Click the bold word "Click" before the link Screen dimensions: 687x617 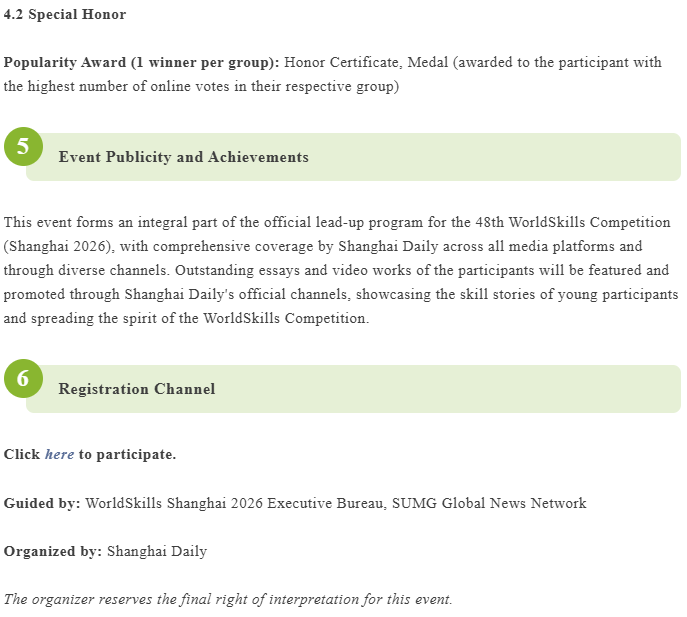coord(22,454)
